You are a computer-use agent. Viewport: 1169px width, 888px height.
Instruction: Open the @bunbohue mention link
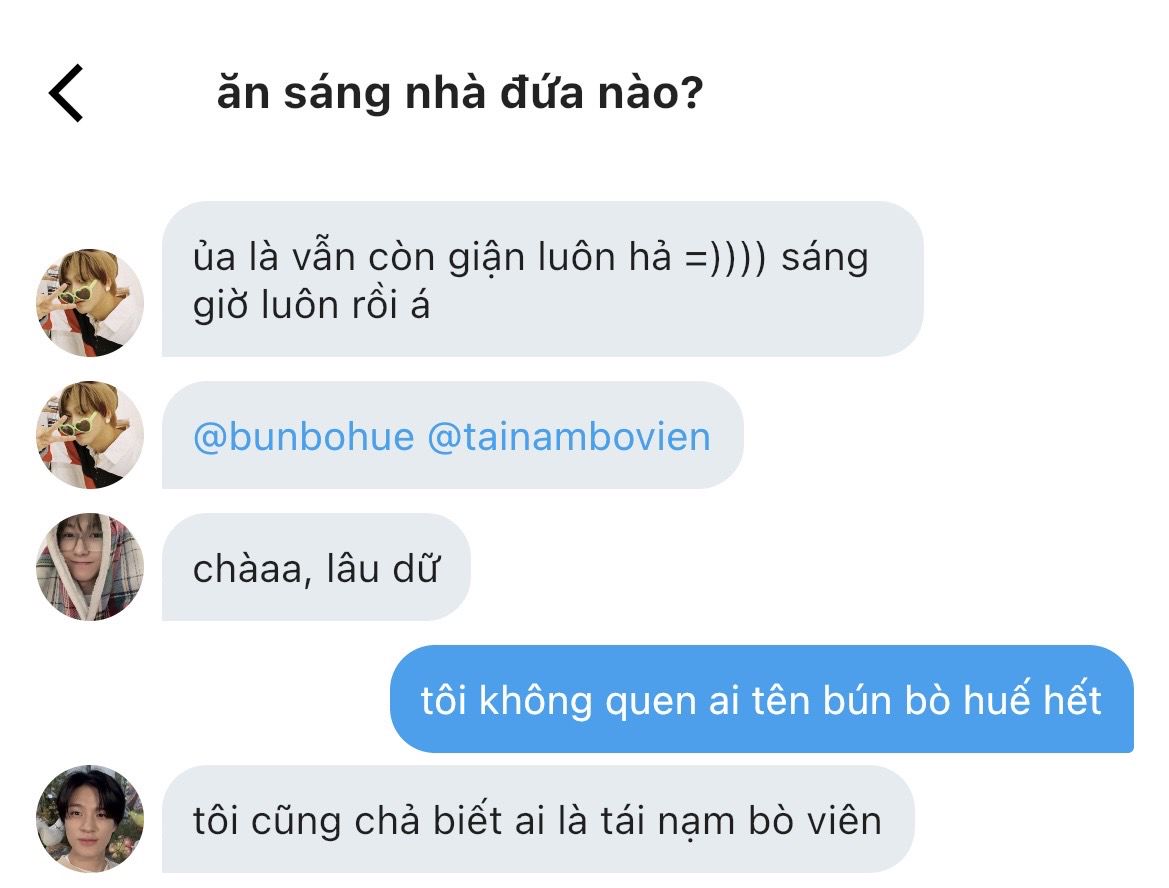[x=303, y=436]
